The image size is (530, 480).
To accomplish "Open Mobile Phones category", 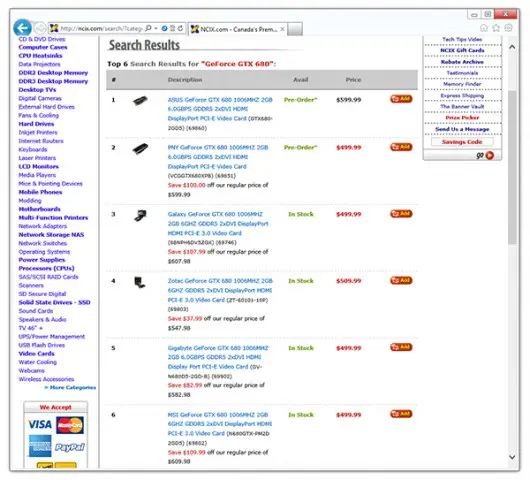I will pyautogui.click(x=40, y=192).
